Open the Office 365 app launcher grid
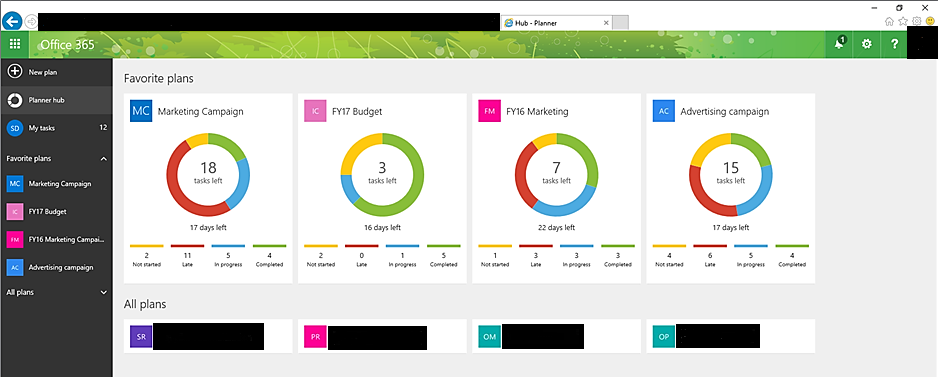The image size is (938, 377). (15, 44)
